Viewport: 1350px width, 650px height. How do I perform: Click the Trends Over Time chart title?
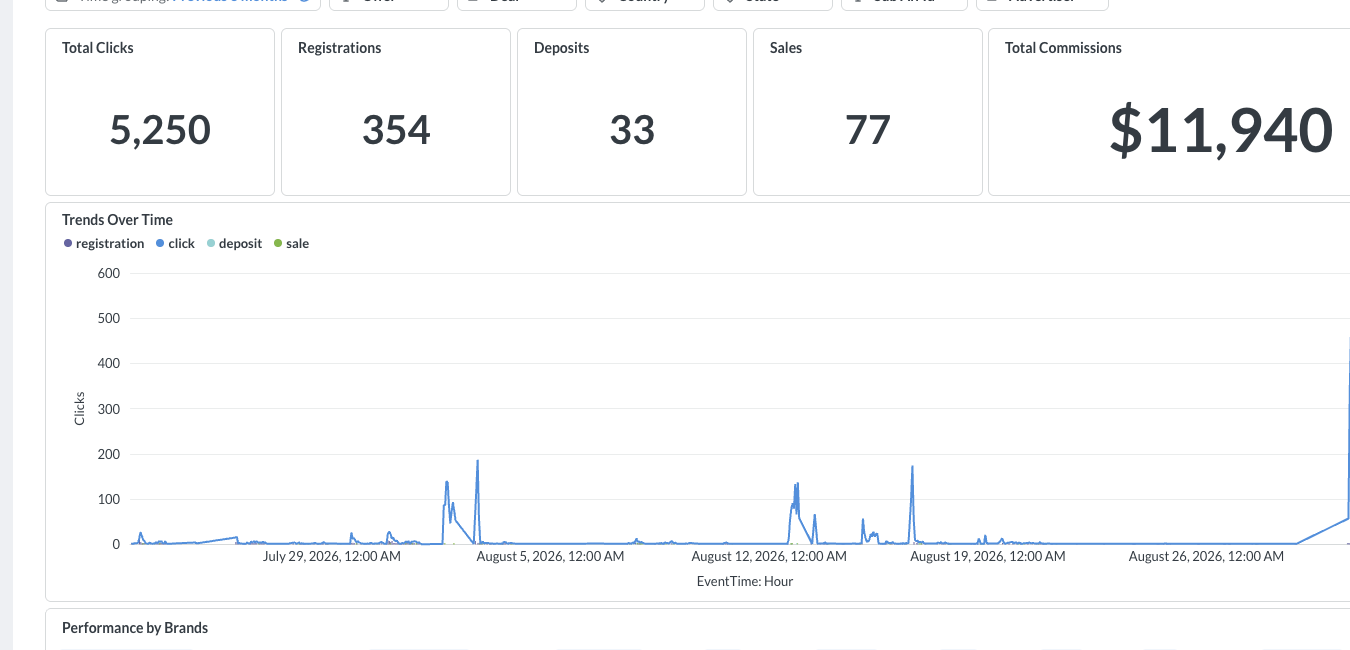click(117, 220)
